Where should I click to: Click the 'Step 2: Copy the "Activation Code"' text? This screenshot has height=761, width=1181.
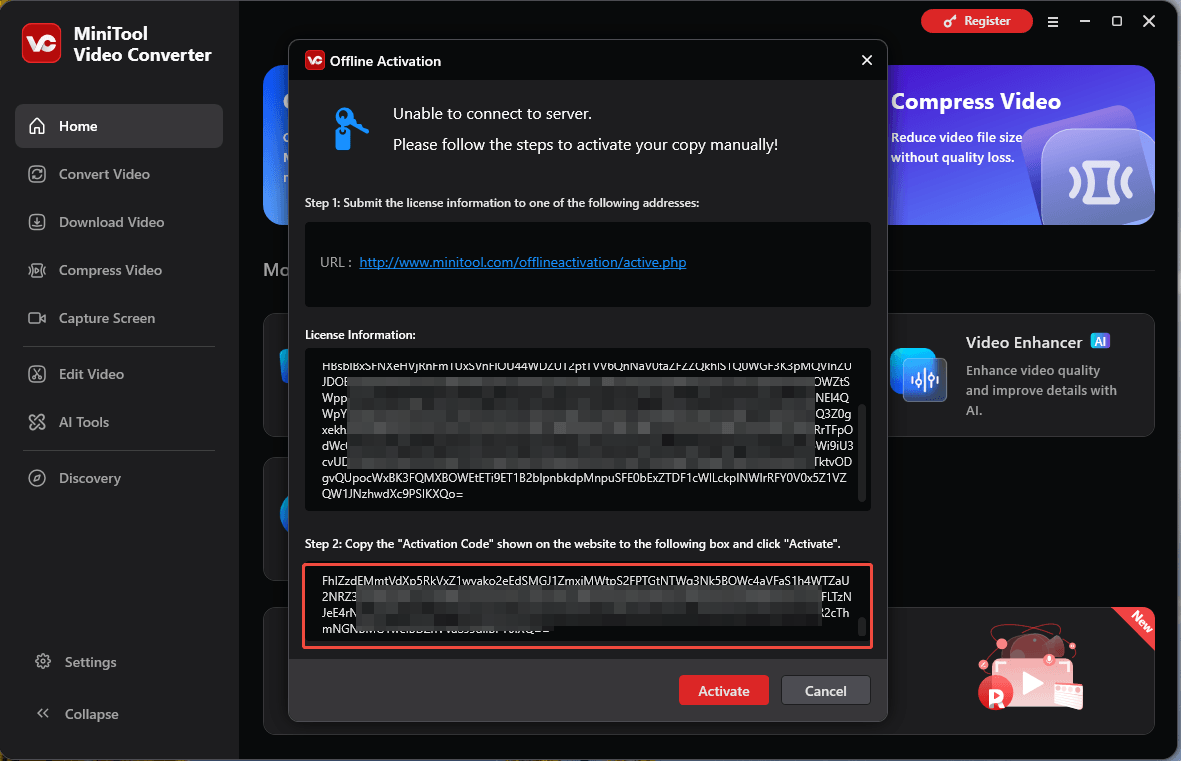[x=572, y=544]
